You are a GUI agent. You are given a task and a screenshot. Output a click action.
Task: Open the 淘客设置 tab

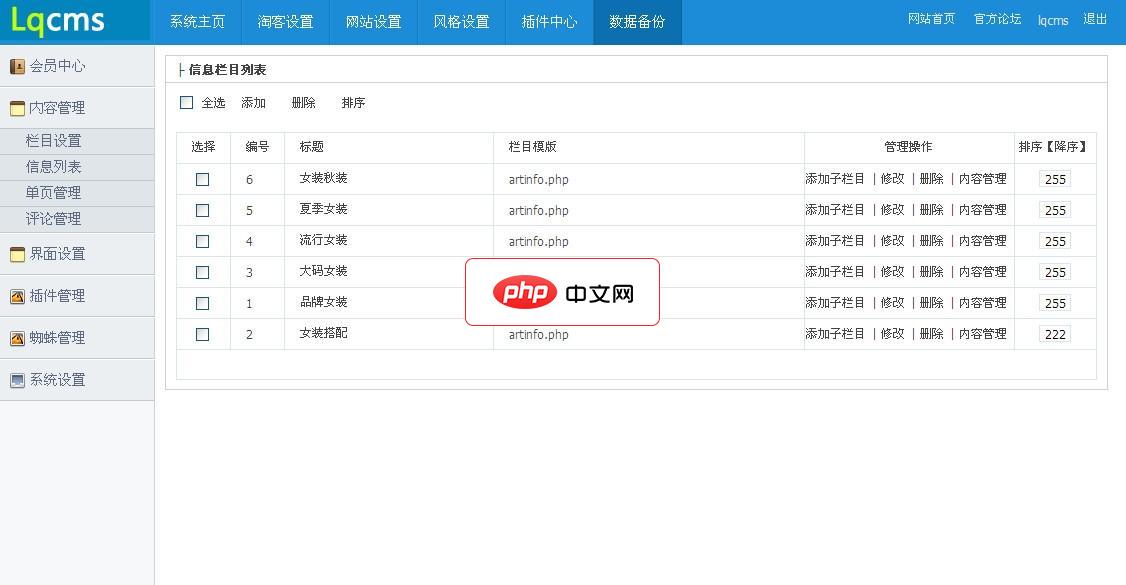[286, 20]
